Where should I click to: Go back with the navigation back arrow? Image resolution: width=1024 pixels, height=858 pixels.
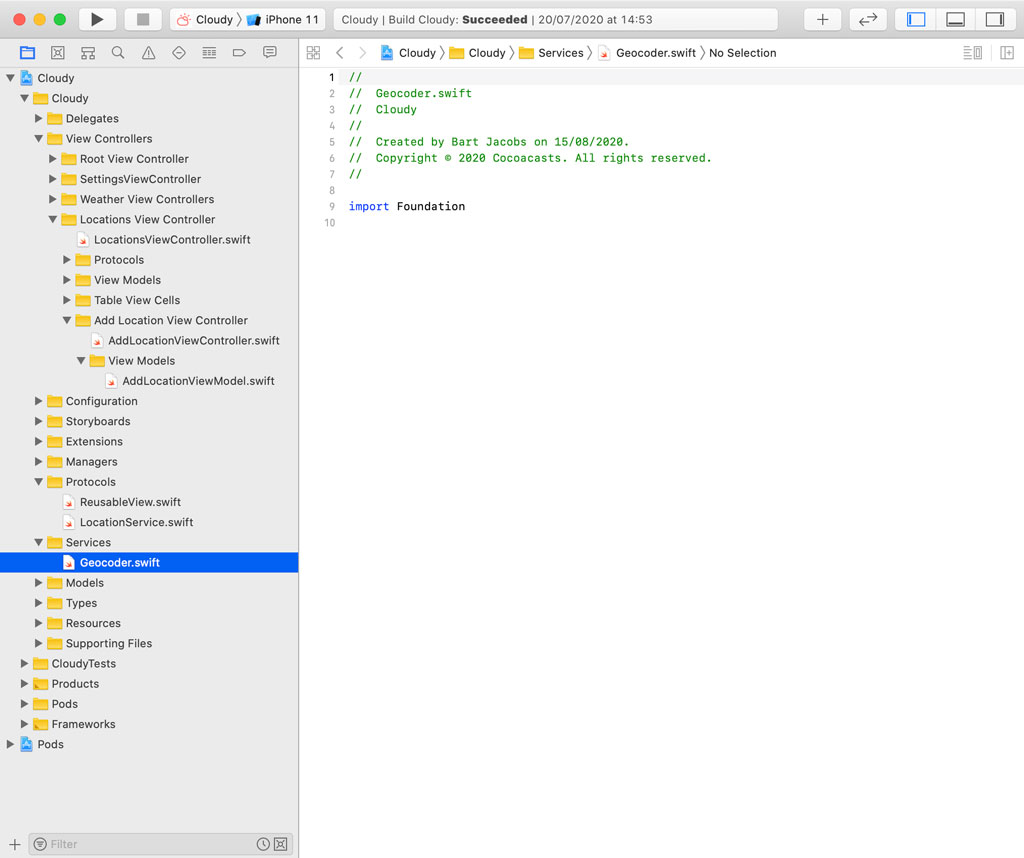[x=340, y=53]
